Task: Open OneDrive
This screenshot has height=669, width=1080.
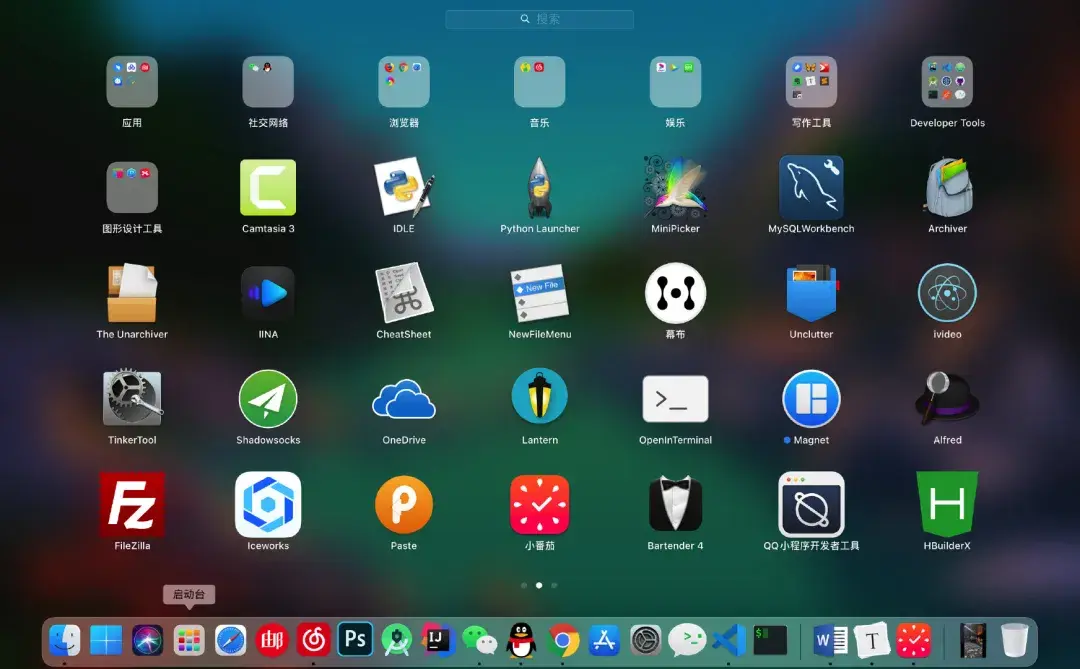Action: coord(404,398)
